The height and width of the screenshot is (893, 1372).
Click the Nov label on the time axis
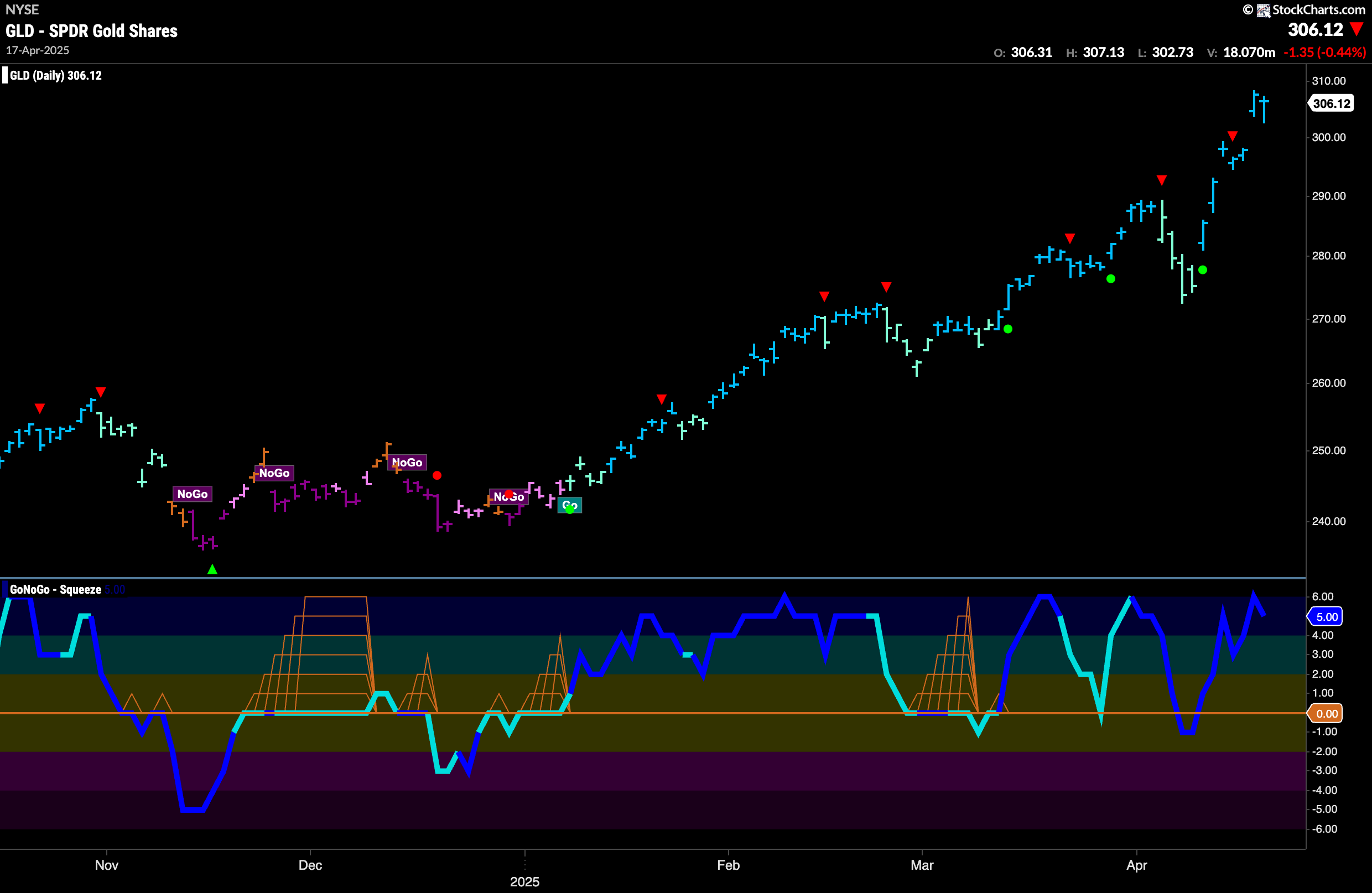(x=107, y=865)
